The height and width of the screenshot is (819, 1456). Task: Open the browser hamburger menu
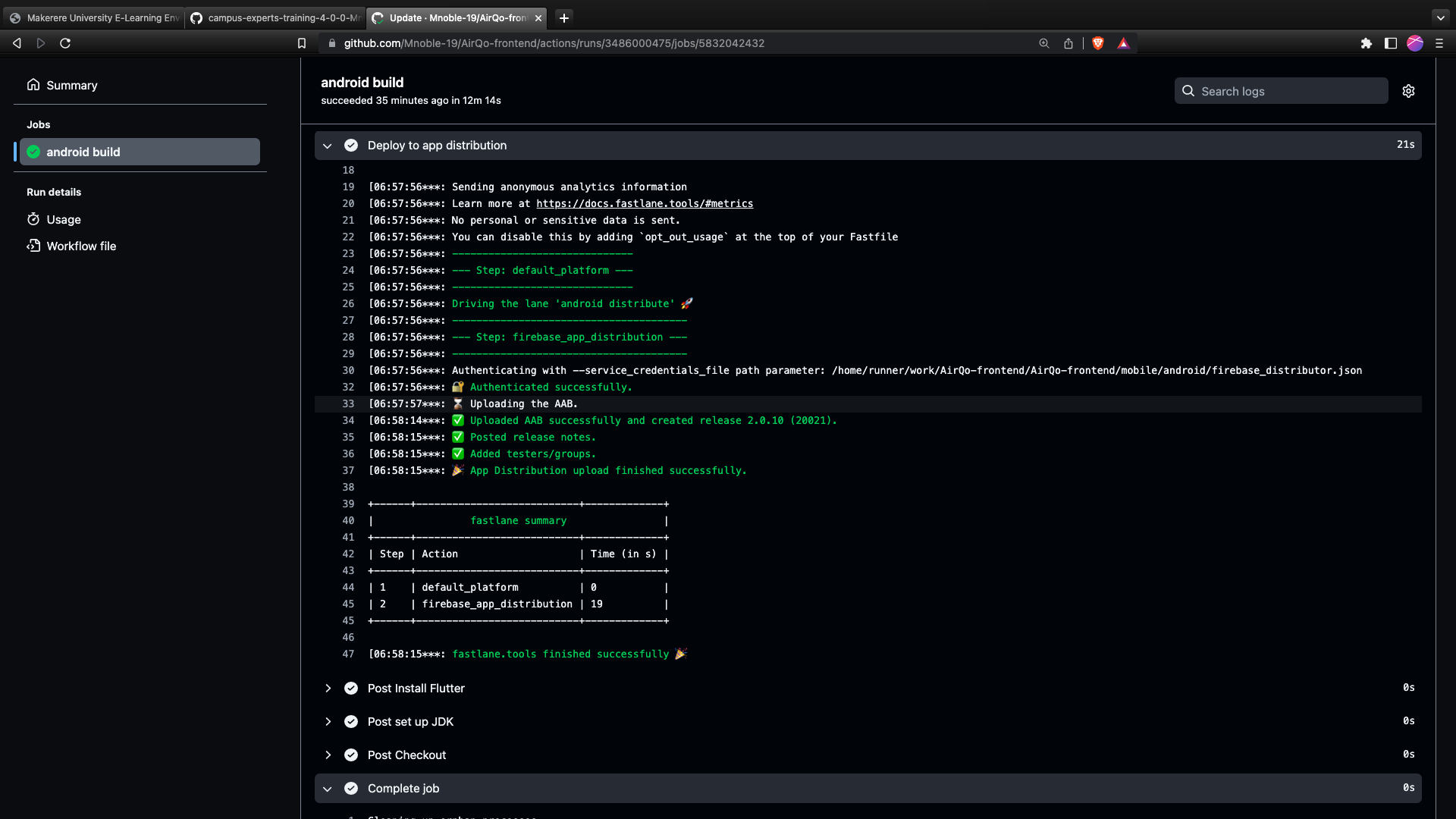pos(1439,43)
